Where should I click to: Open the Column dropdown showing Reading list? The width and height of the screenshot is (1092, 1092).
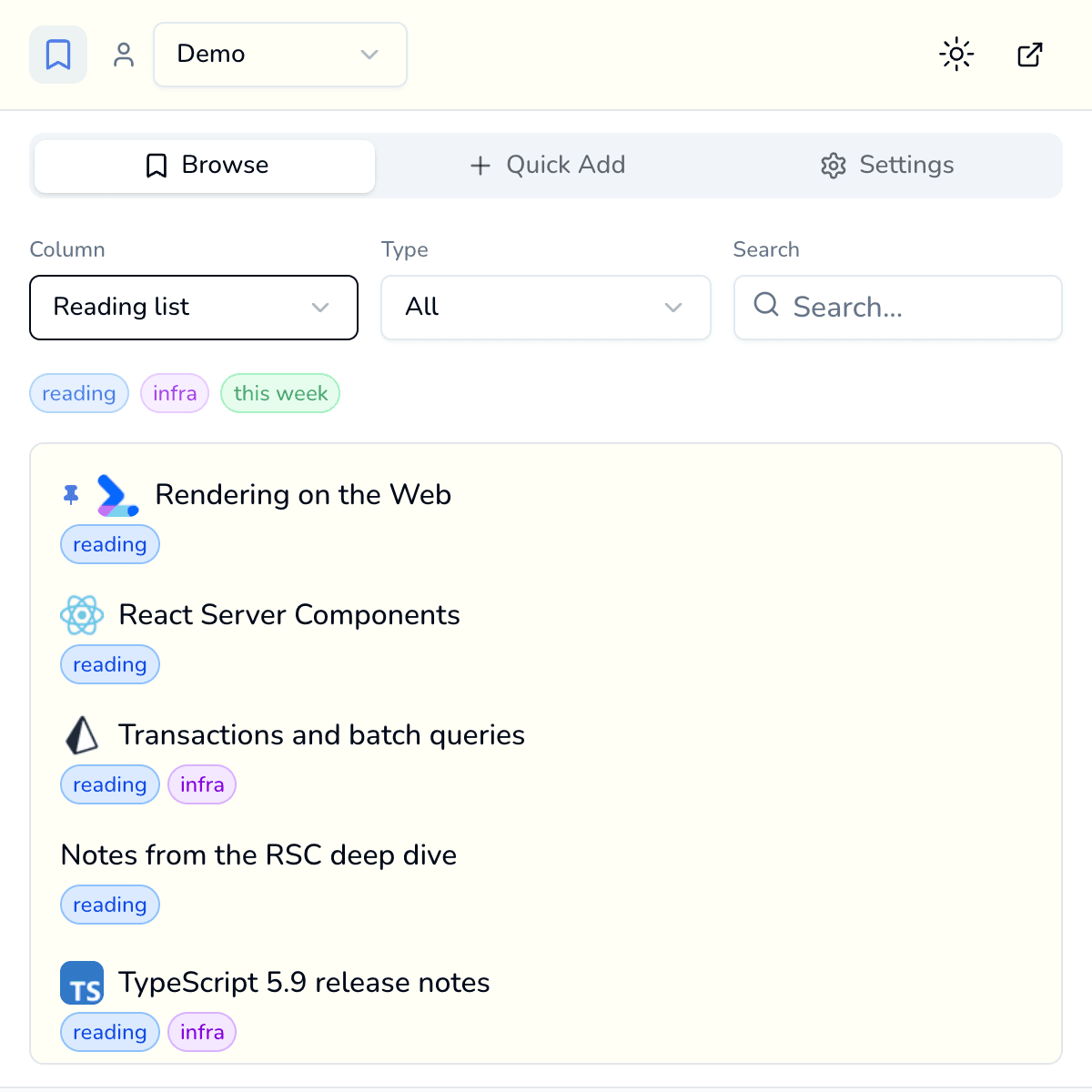click(x=194, y=308)
